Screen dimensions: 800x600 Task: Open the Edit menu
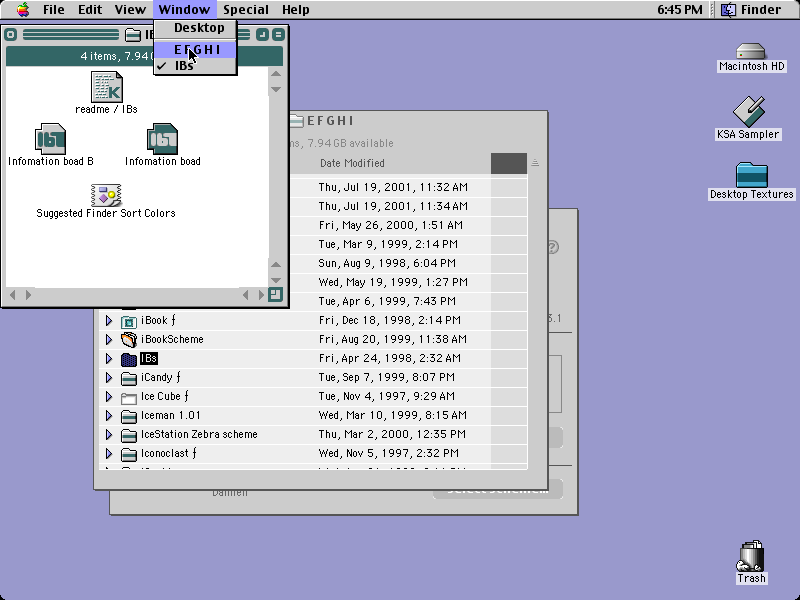(x=90, y=10)
